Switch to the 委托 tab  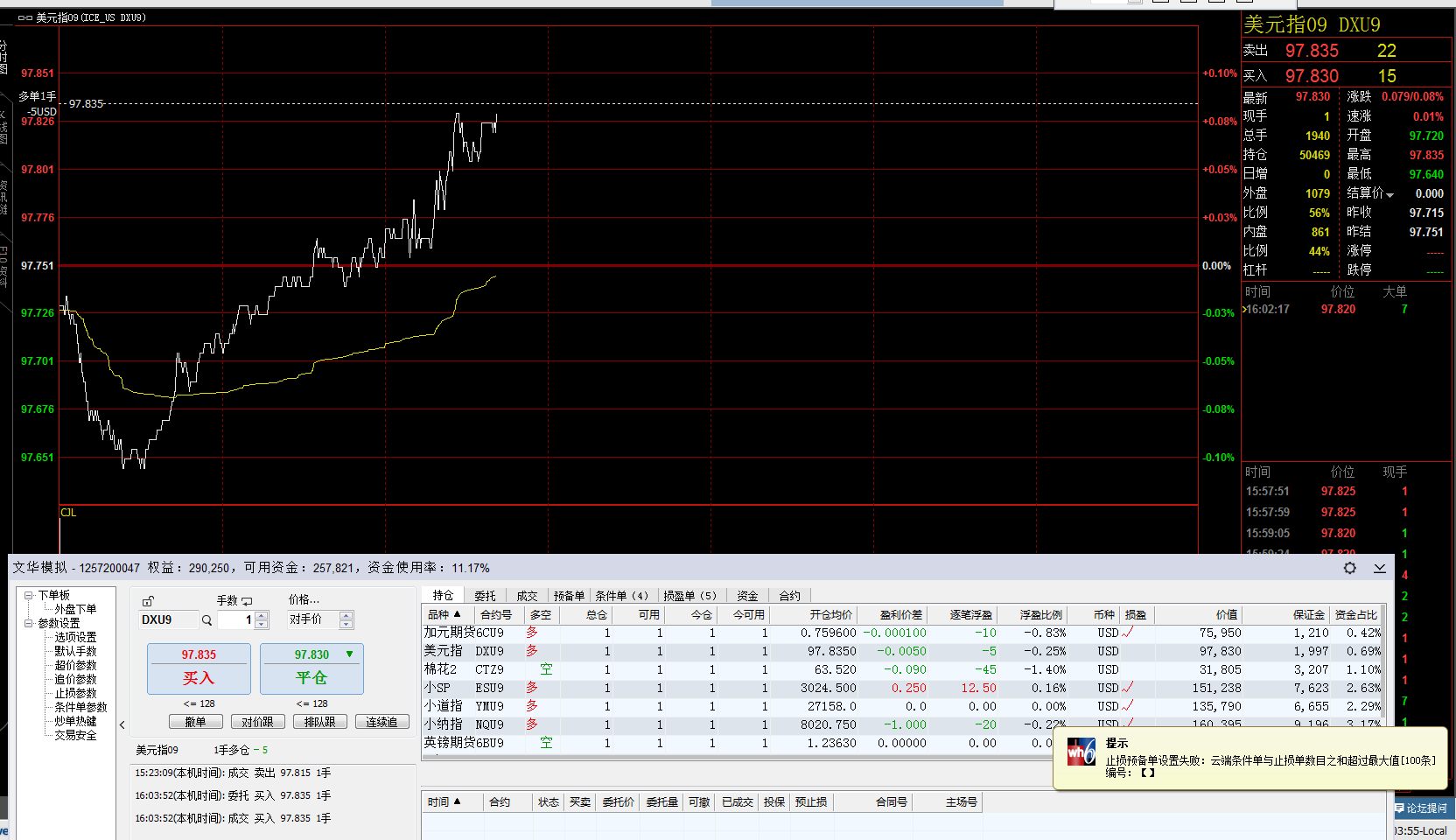point(485,596)
